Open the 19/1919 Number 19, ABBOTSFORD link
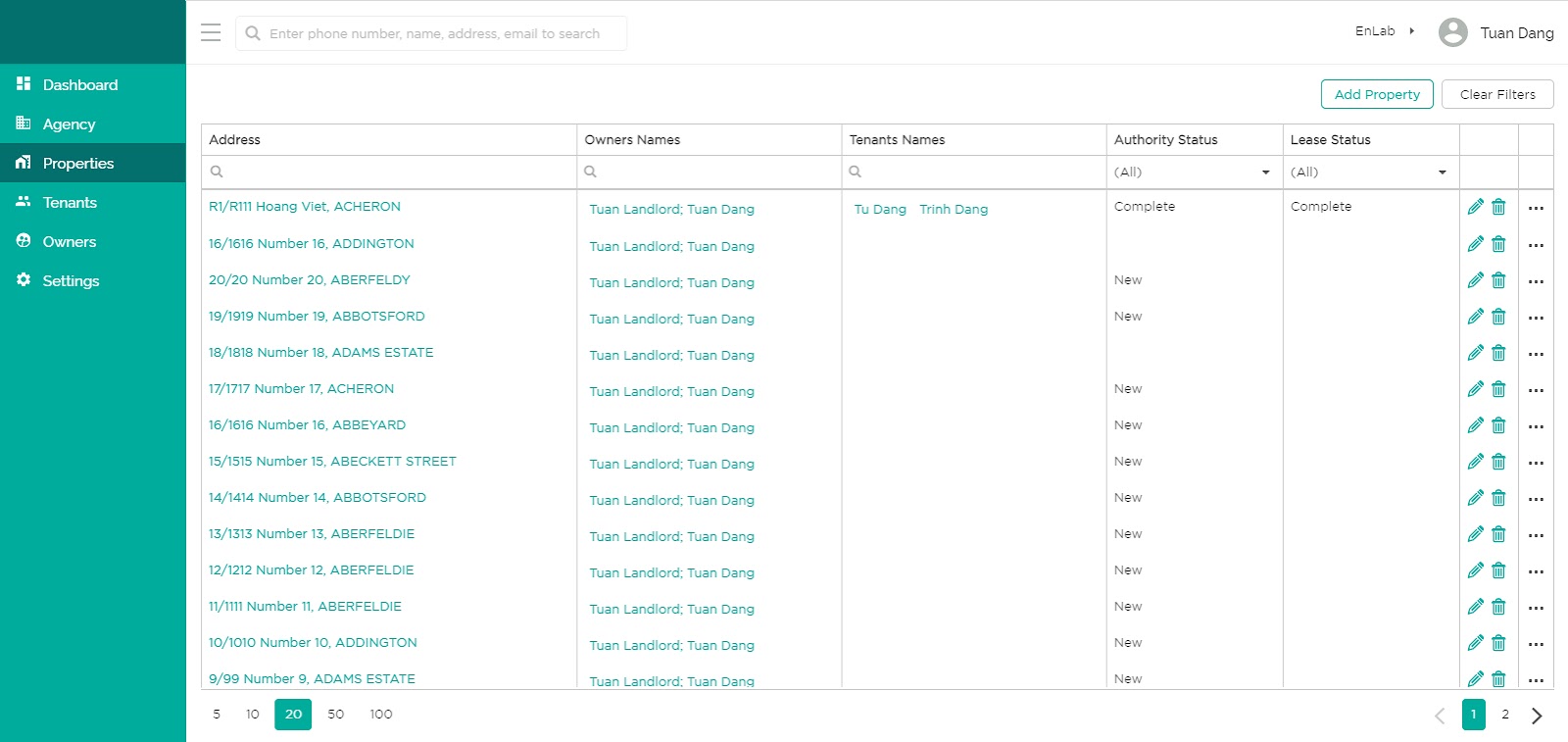The image size is (1568, 742). click(x=317, y=317)
